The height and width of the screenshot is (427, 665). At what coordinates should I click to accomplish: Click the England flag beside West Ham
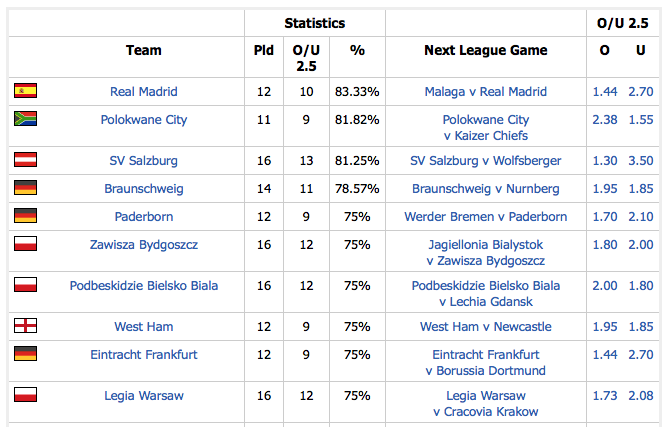pyautogui.click(x=25, y=326)
